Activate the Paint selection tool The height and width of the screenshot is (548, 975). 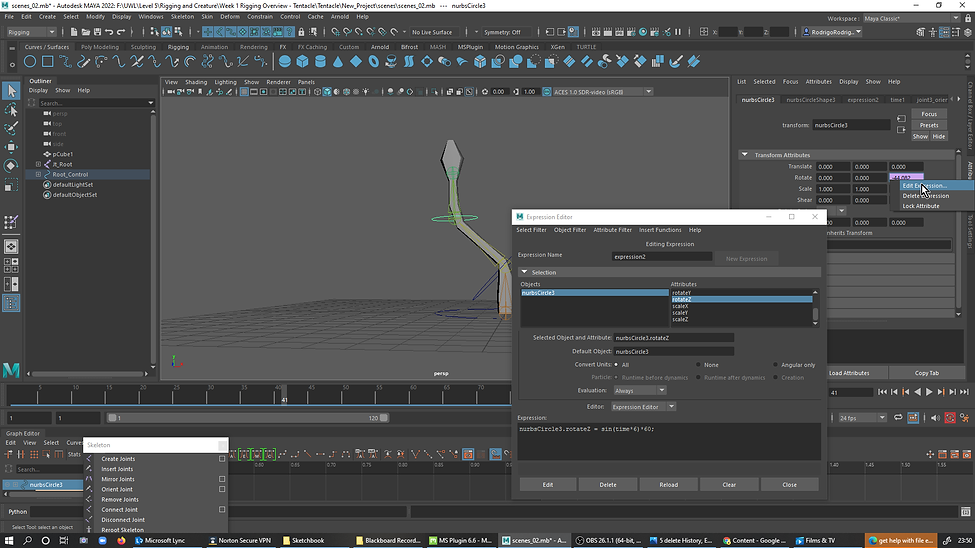pyautogui.click(x=11, y=128)
